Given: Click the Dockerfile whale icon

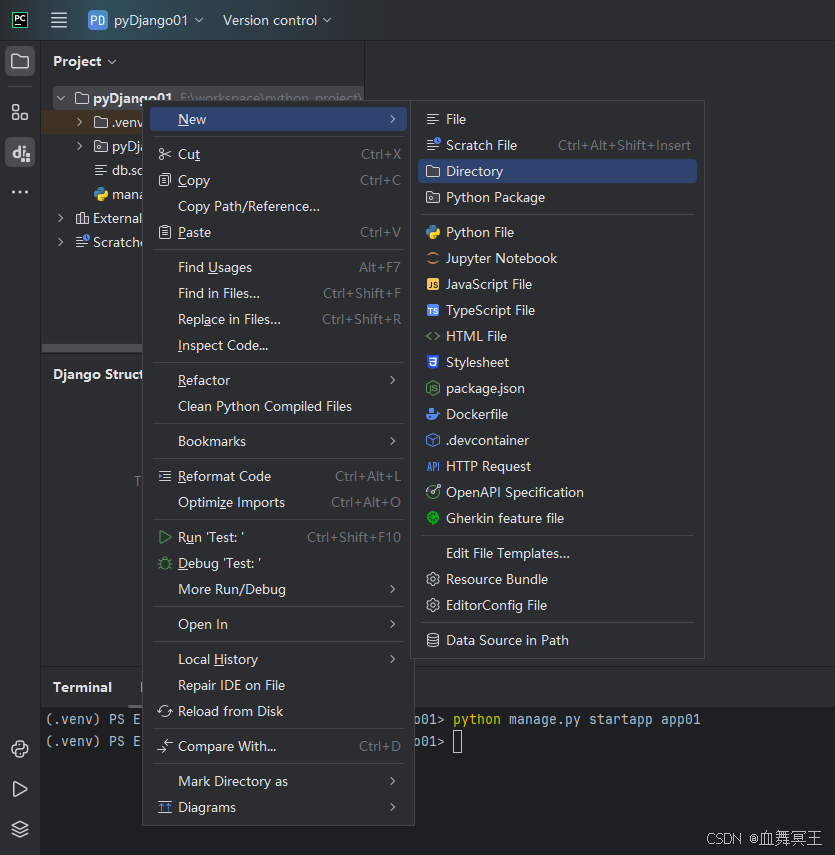Looking at the screenshot, I should click(433, 414).
